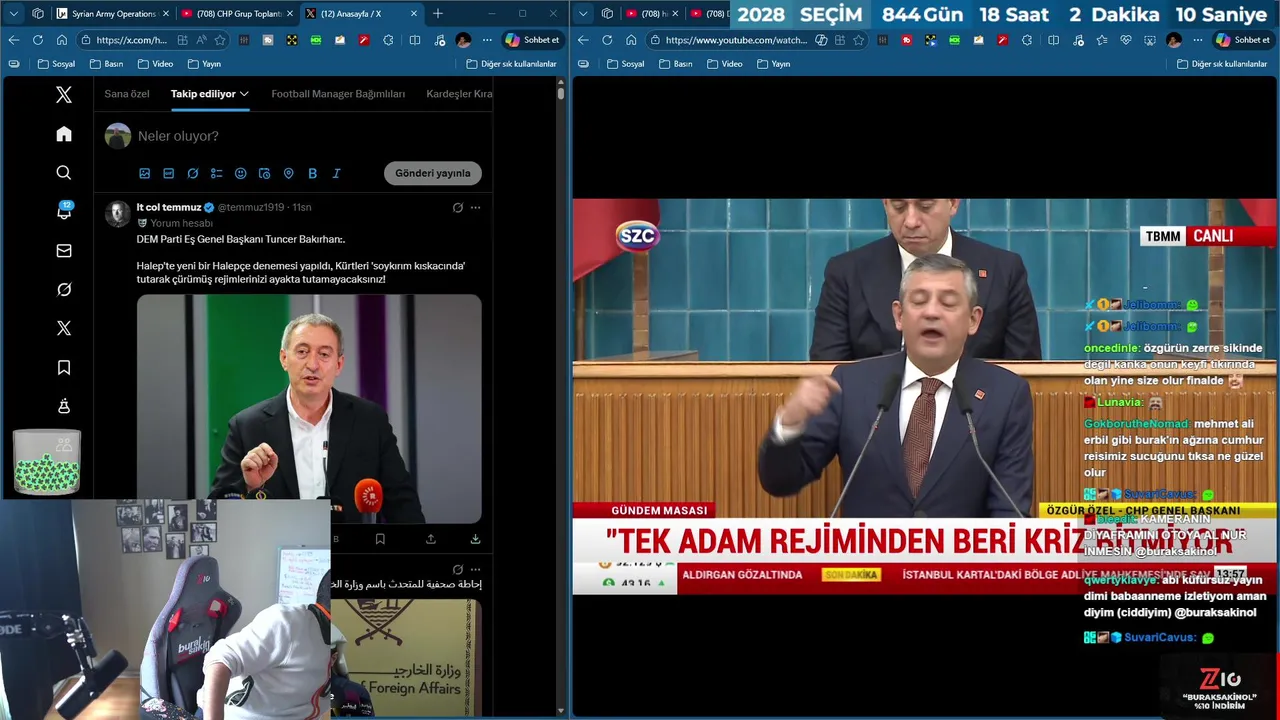The width and height of the screenshot is (1280, 720).
Task: Go back in the YouTube browser window
Action: coord(582,40)
